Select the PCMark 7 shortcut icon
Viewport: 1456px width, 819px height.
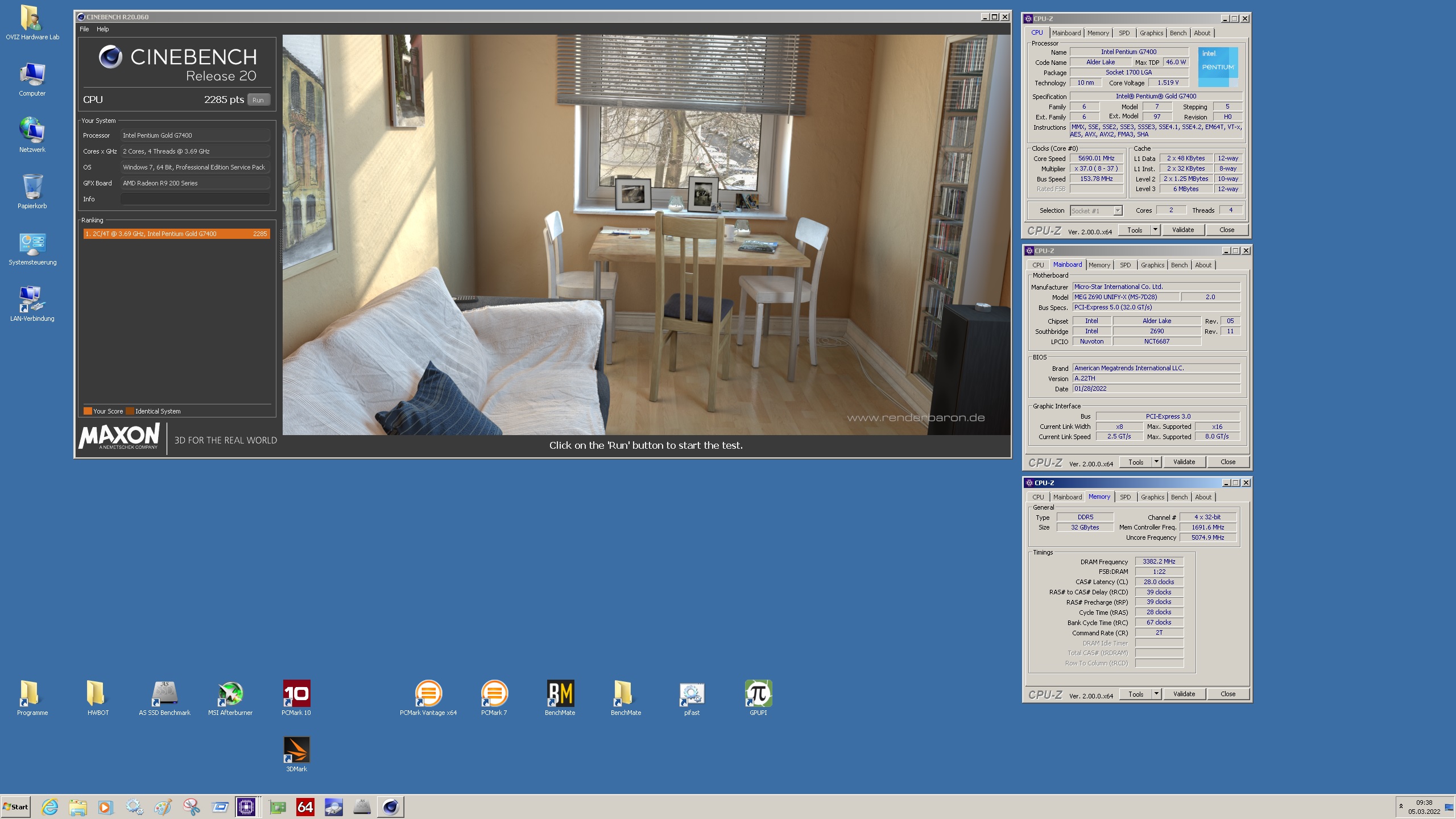click(494, 698)
